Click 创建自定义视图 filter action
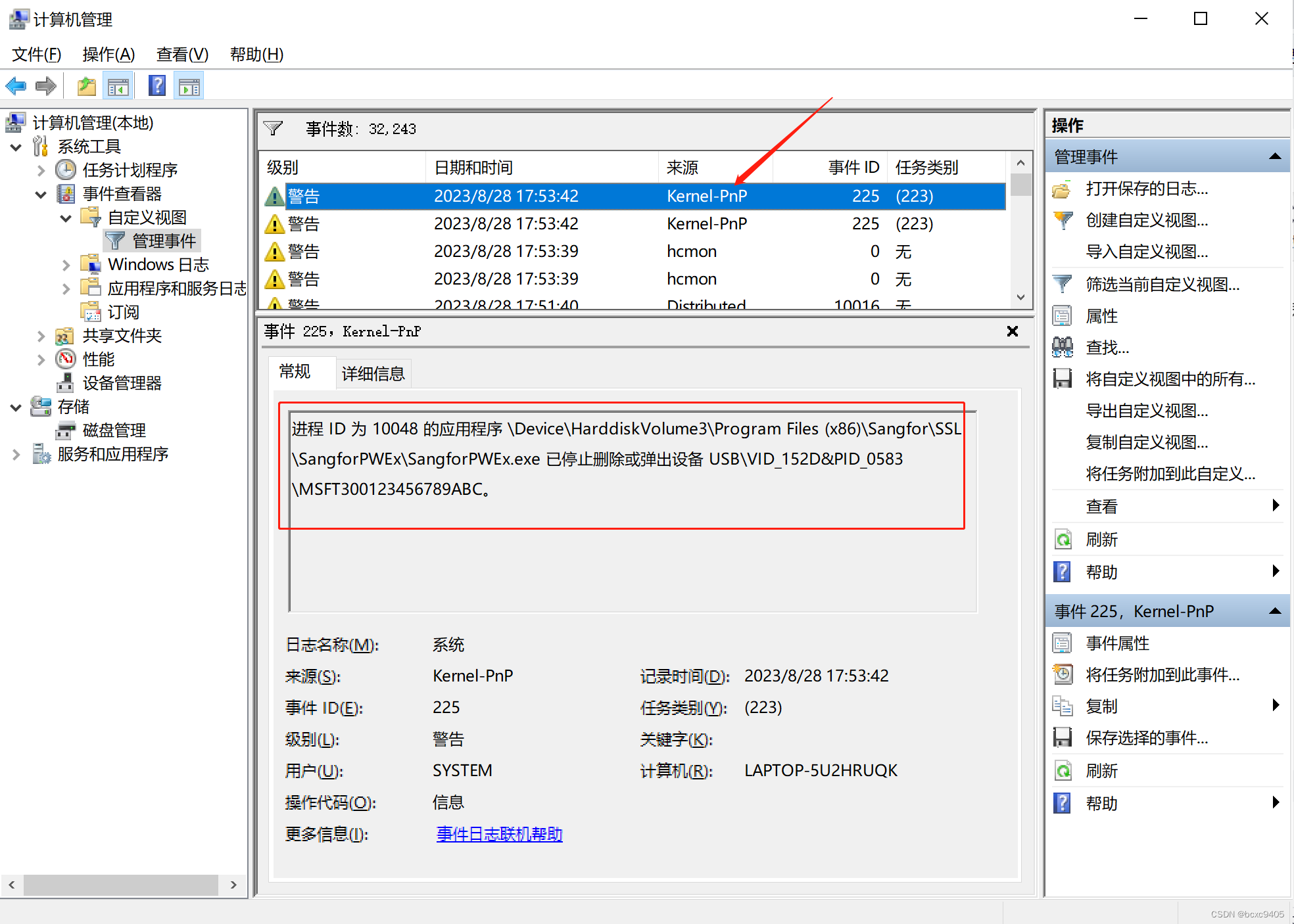This screenshot has width=1294, height=924. click(1146, 221)
